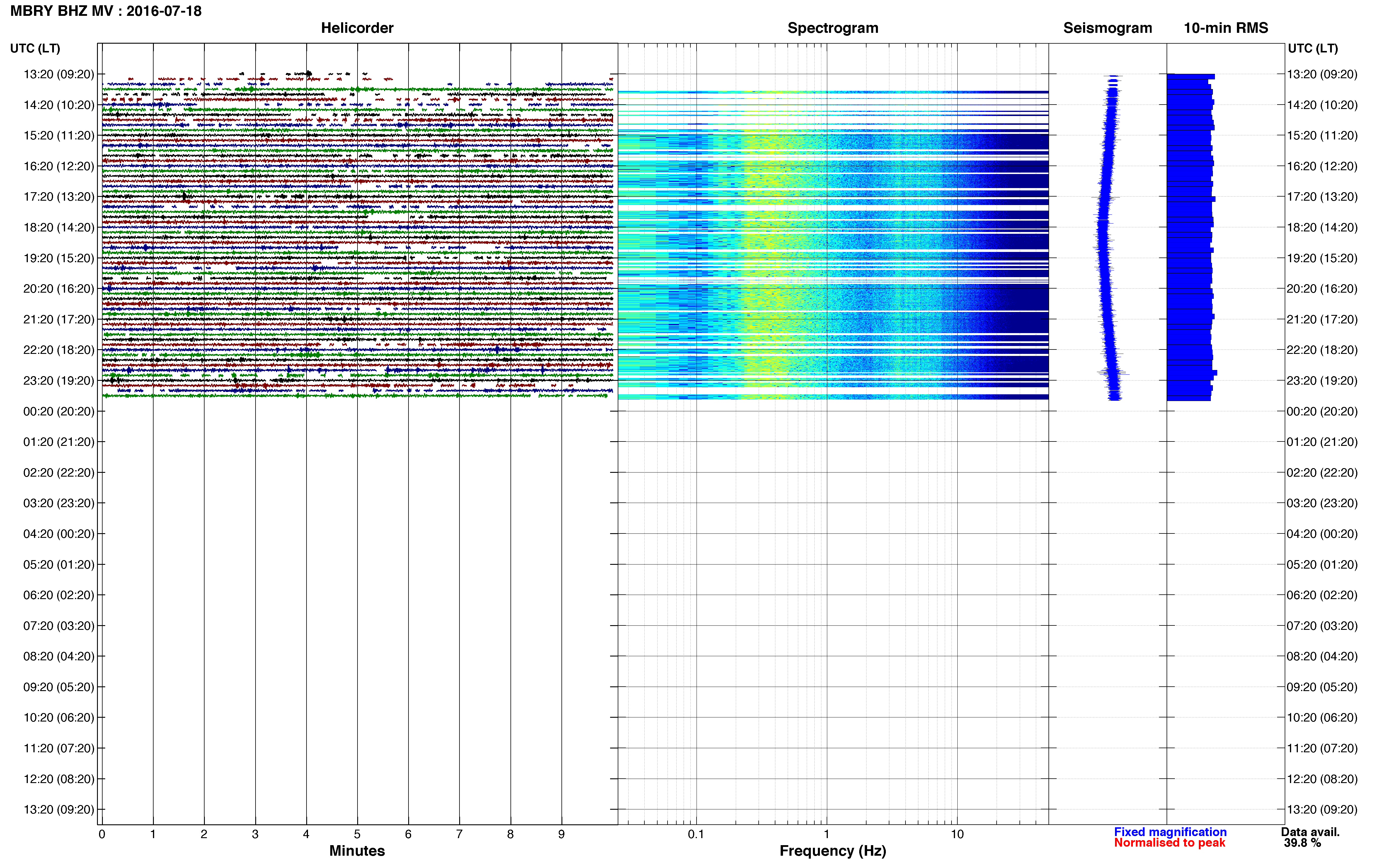Click the right '08:20 (04:20)' time label
Viewport: 1389px width, 868px height.
[1322, 657]
